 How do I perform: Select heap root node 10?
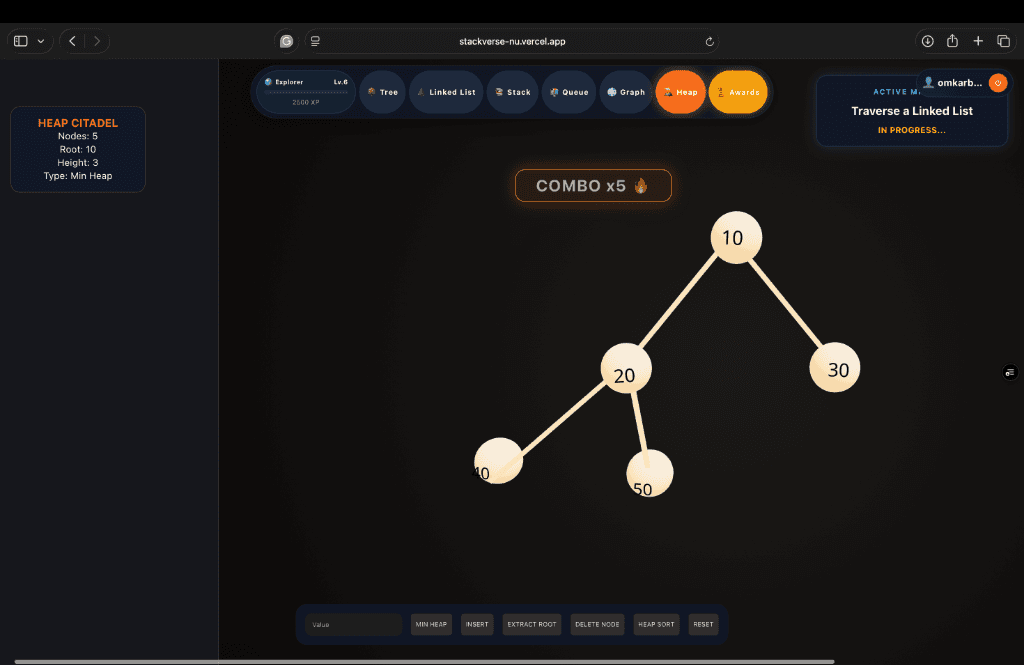click(x=736, y=237)
